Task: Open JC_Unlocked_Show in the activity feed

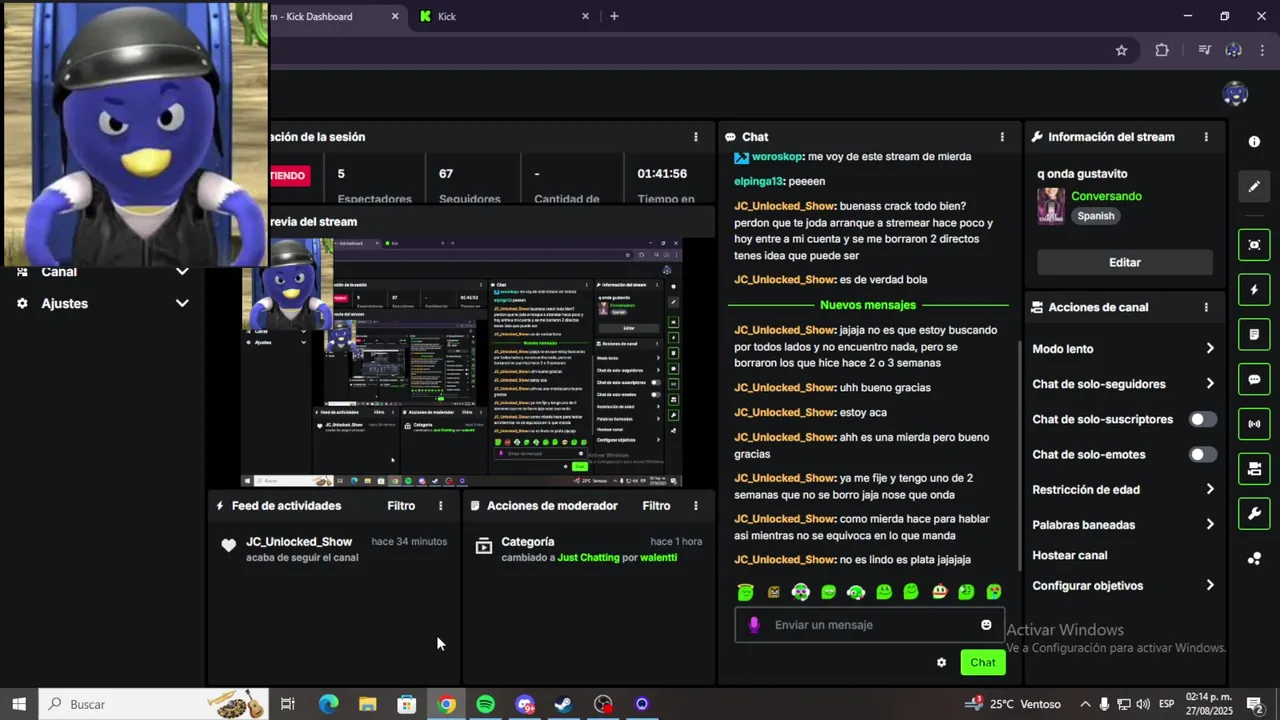Action: pyautogui.click(x=299, y=542)
